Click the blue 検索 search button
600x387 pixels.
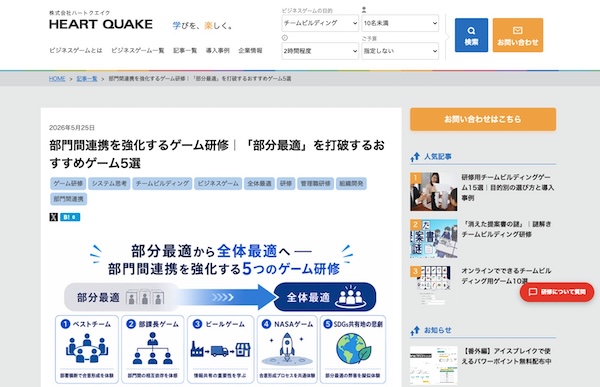(x=471, y=35)
